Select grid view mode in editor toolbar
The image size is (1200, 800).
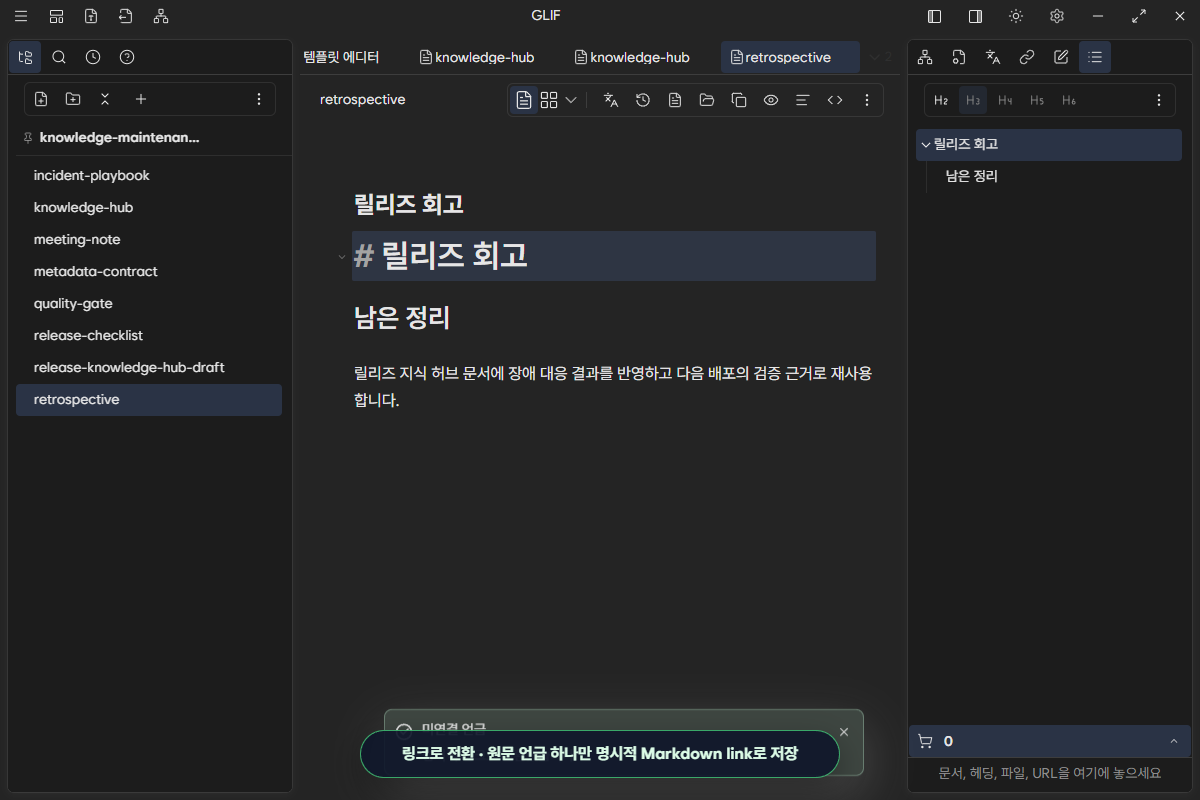coord(549,100)
